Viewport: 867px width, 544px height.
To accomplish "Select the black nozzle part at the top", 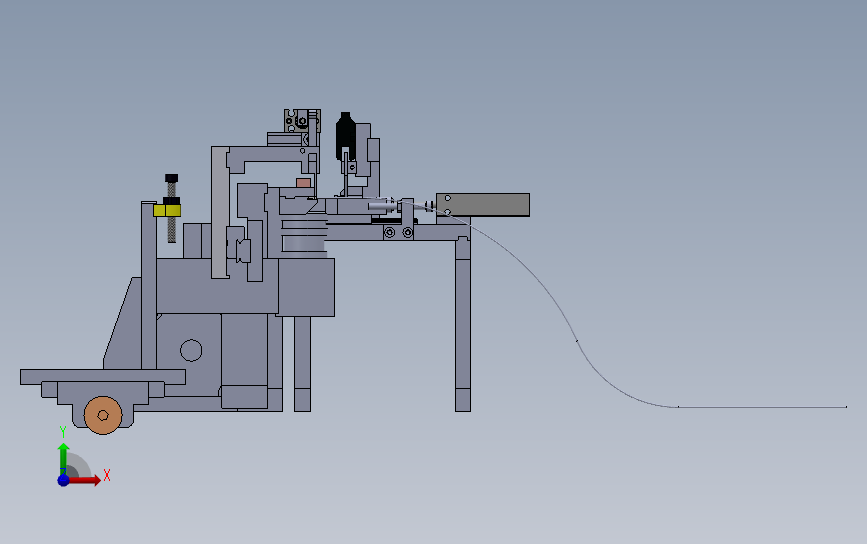I will point(345,136).
